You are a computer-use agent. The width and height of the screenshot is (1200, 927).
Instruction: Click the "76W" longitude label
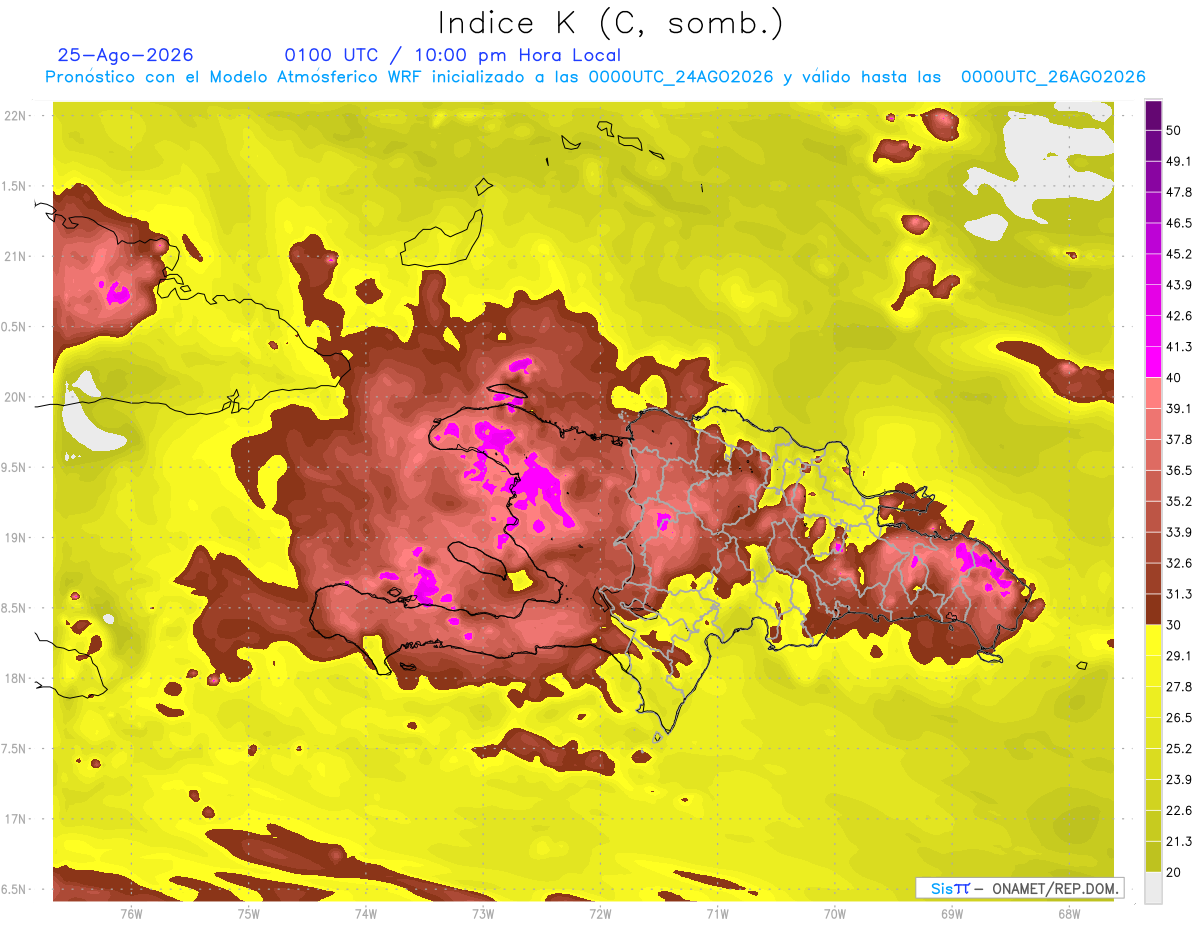[131, 914]
